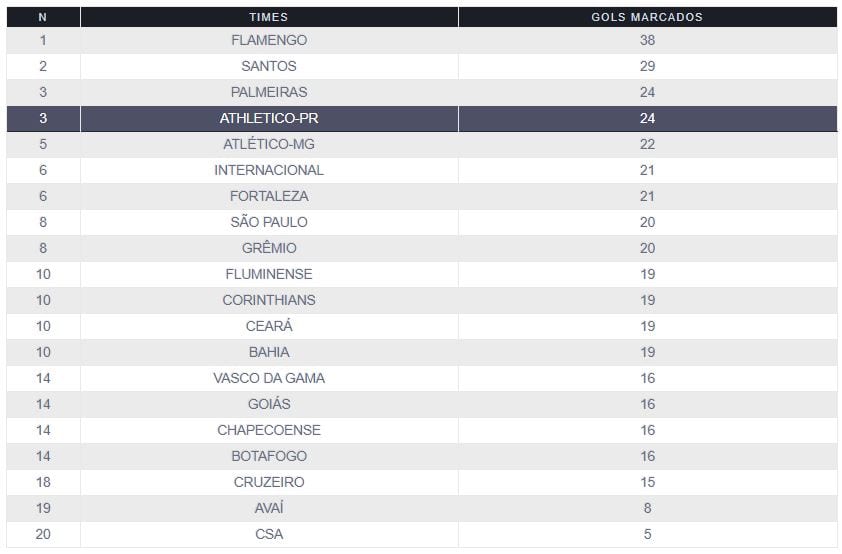
Task: Click on CRUZEIRO team name
Action: pyautogui.click(x=268, y=483)
